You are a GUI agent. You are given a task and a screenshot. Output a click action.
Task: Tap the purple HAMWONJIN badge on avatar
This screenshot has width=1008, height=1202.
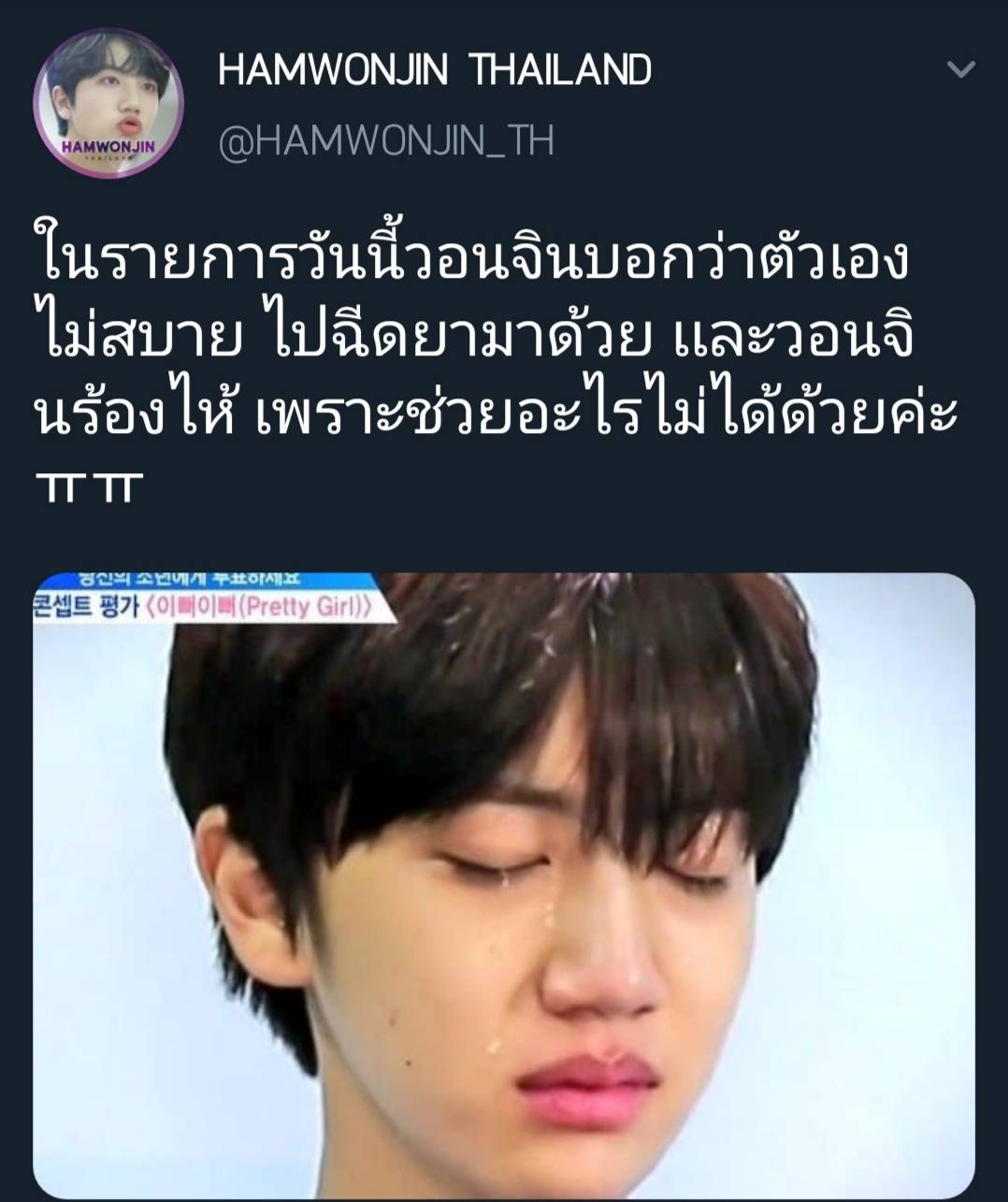point(108,145)
